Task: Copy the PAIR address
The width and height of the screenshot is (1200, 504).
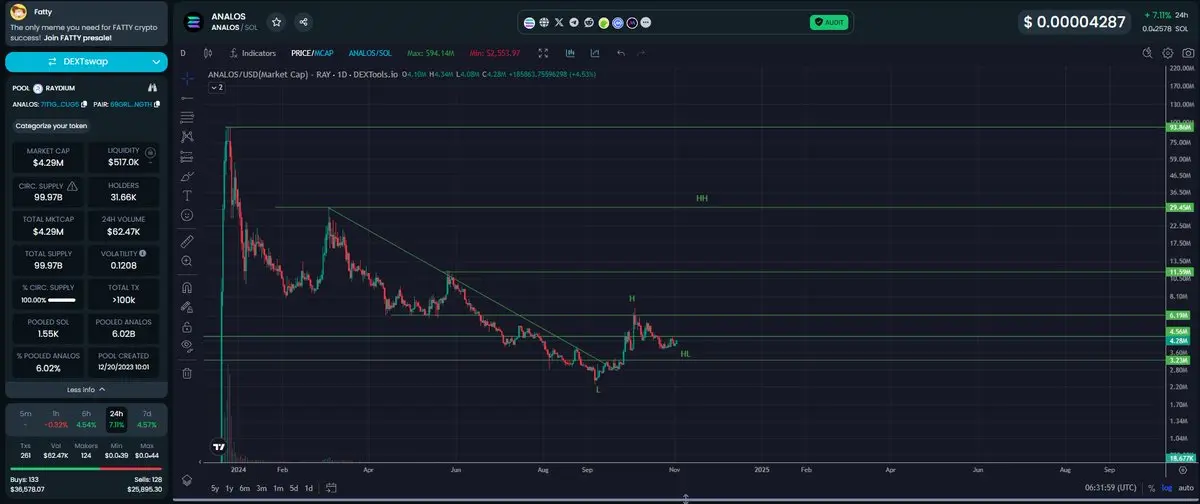Action: [x=156, y=104]
